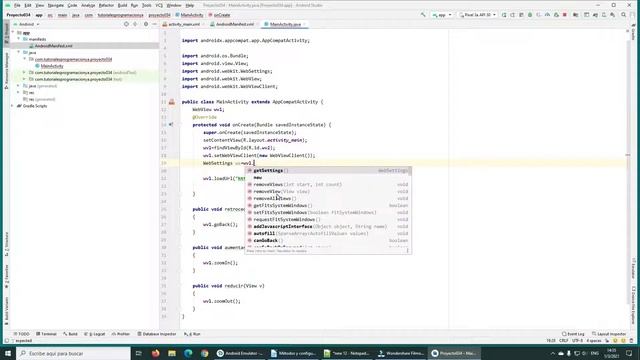640x360 pixels.
Task: Select AndroidManifest.xml in project tree
Action: click(53, 46)
